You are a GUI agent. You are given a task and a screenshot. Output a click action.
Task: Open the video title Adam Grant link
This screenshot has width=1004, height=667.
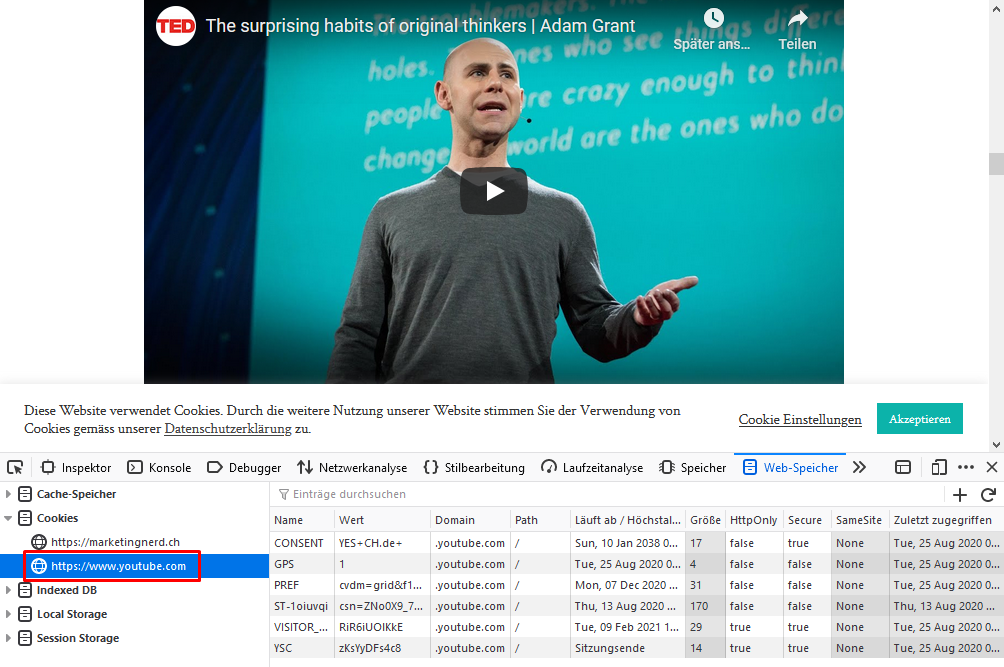pyautogui.click(x=420, y=26)
